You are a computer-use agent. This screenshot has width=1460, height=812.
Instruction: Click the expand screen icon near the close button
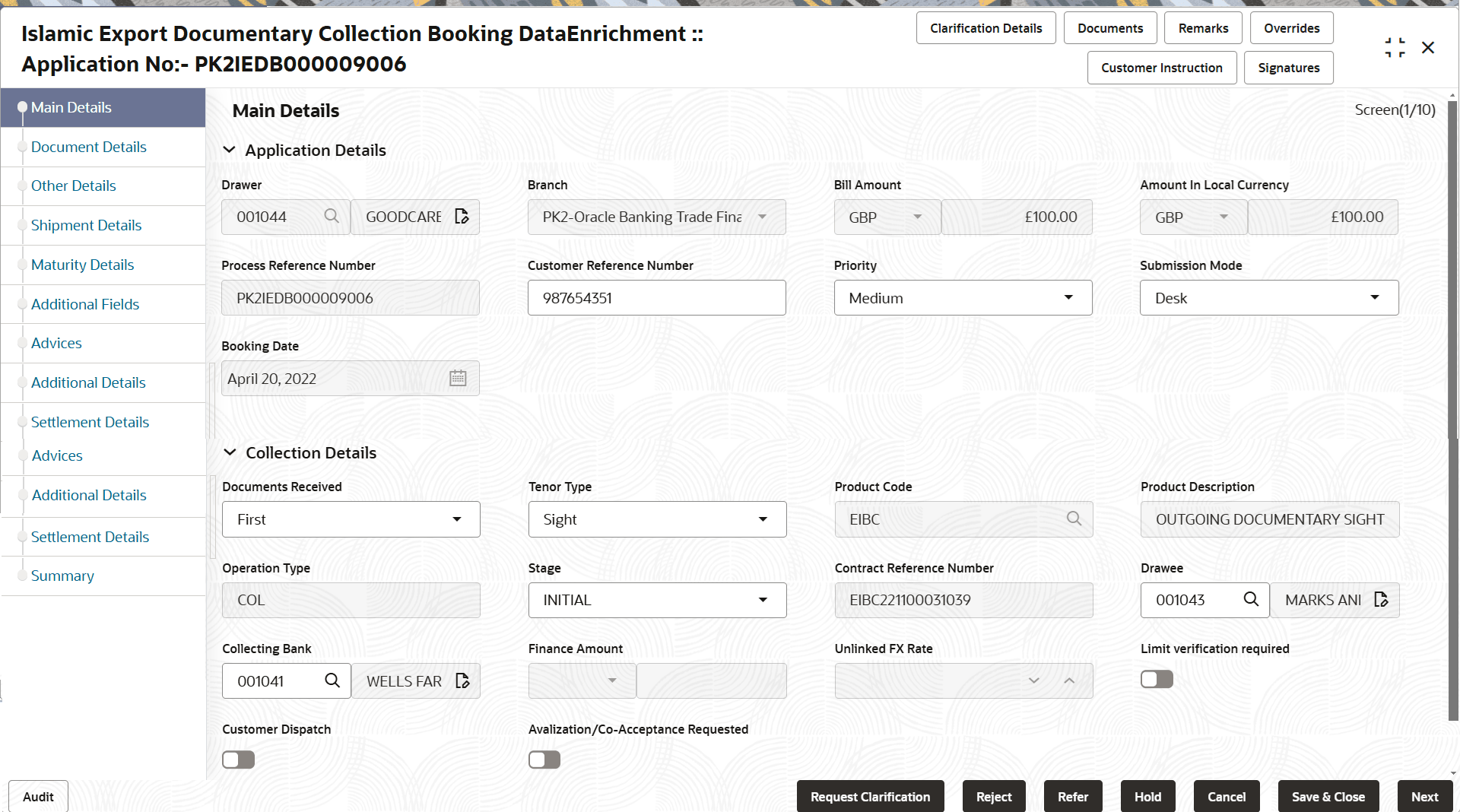click(x=1395, y=46)
